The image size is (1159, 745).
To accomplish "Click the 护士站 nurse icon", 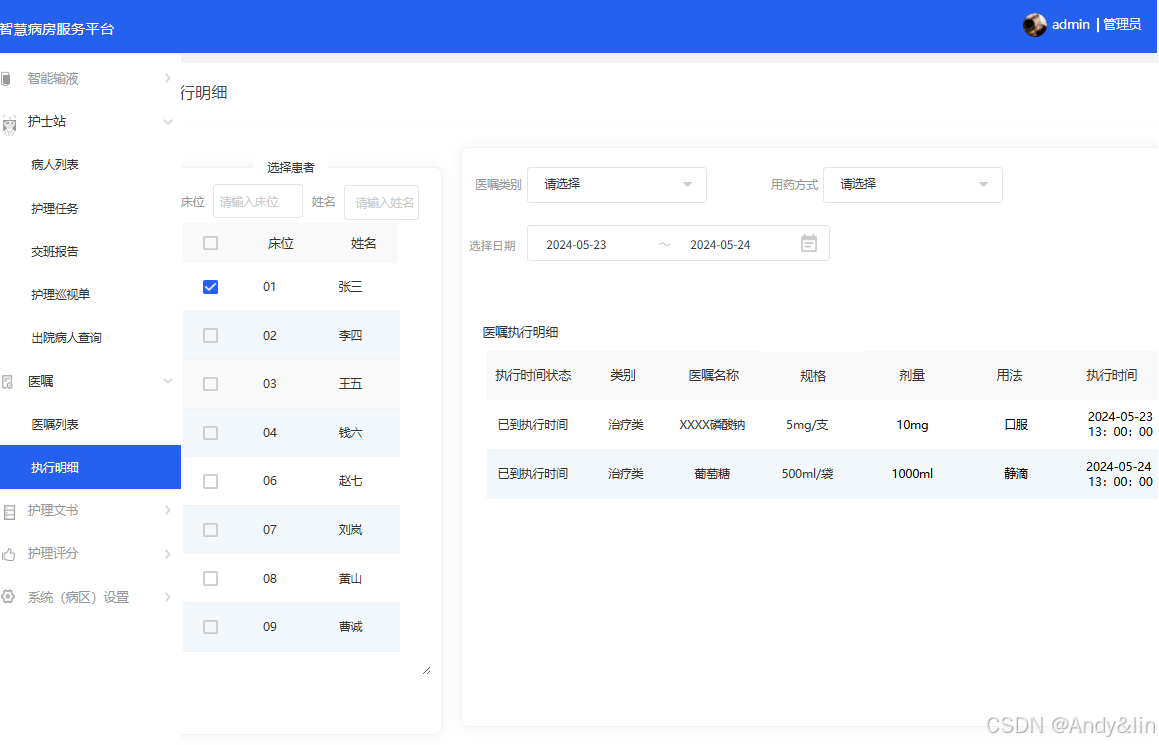I will (9, 124).
